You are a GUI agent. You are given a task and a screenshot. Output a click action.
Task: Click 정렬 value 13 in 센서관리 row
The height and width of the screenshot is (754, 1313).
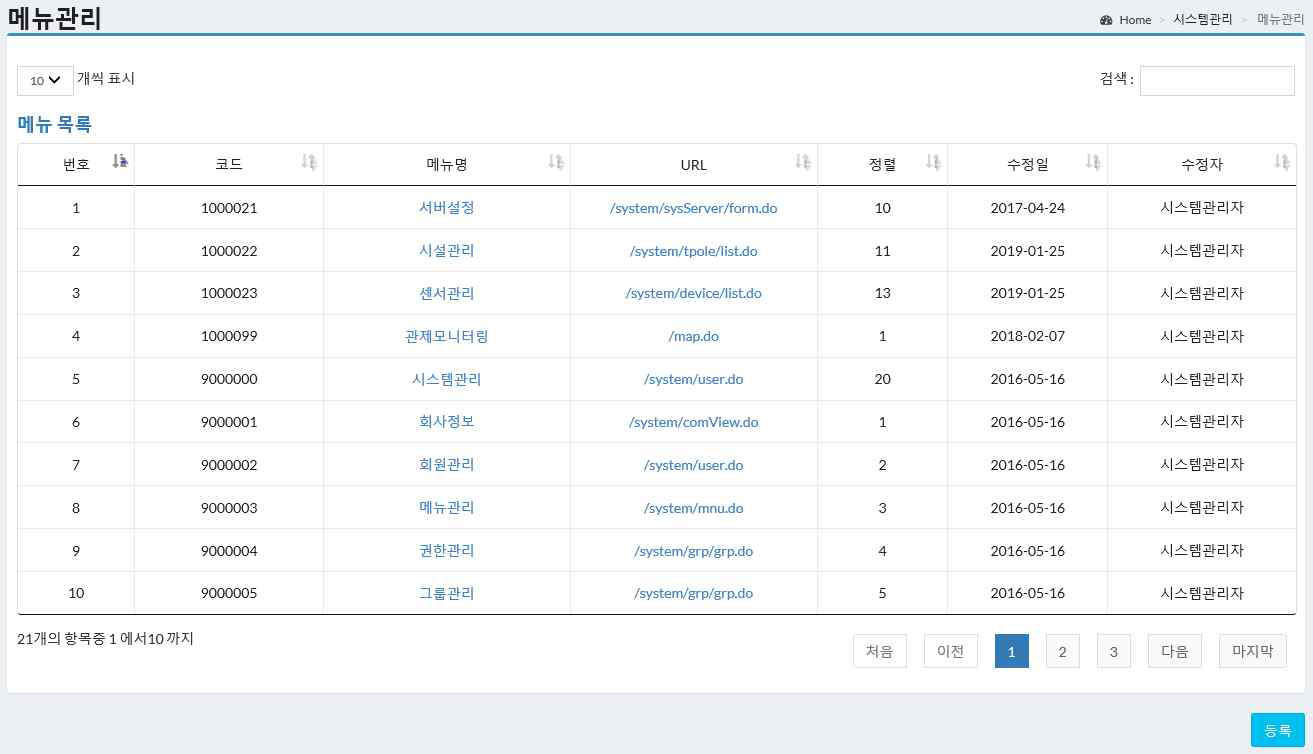click(x=882, y=294)
